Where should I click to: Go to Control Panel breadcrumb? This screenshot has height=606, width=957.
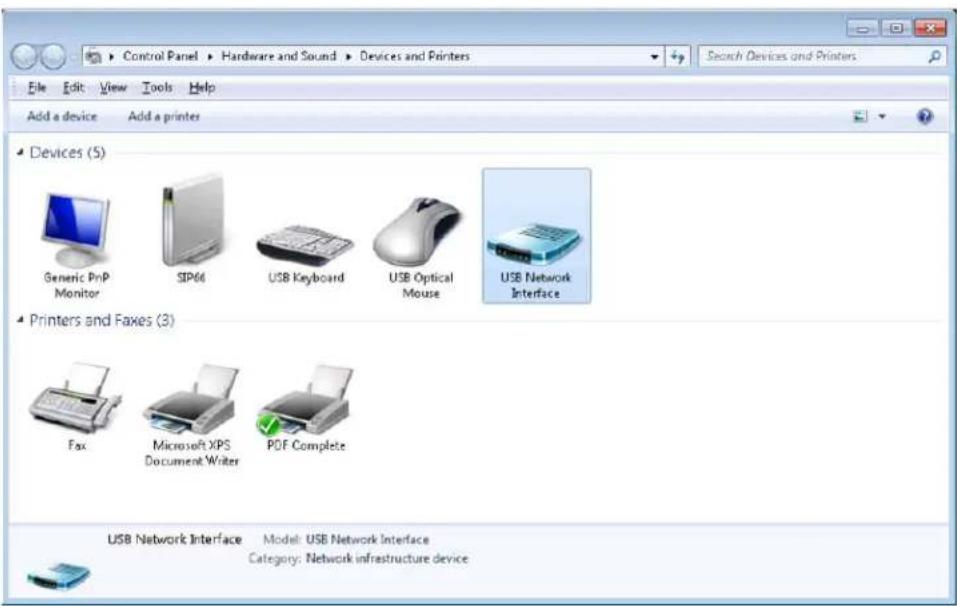[x=160, y=56]
